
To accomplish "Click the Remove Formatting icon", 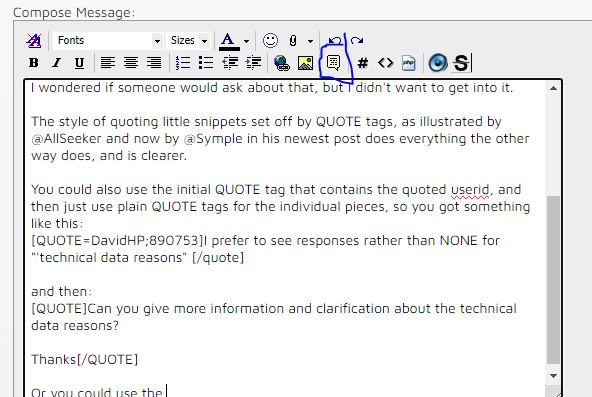I will point(34,40).
